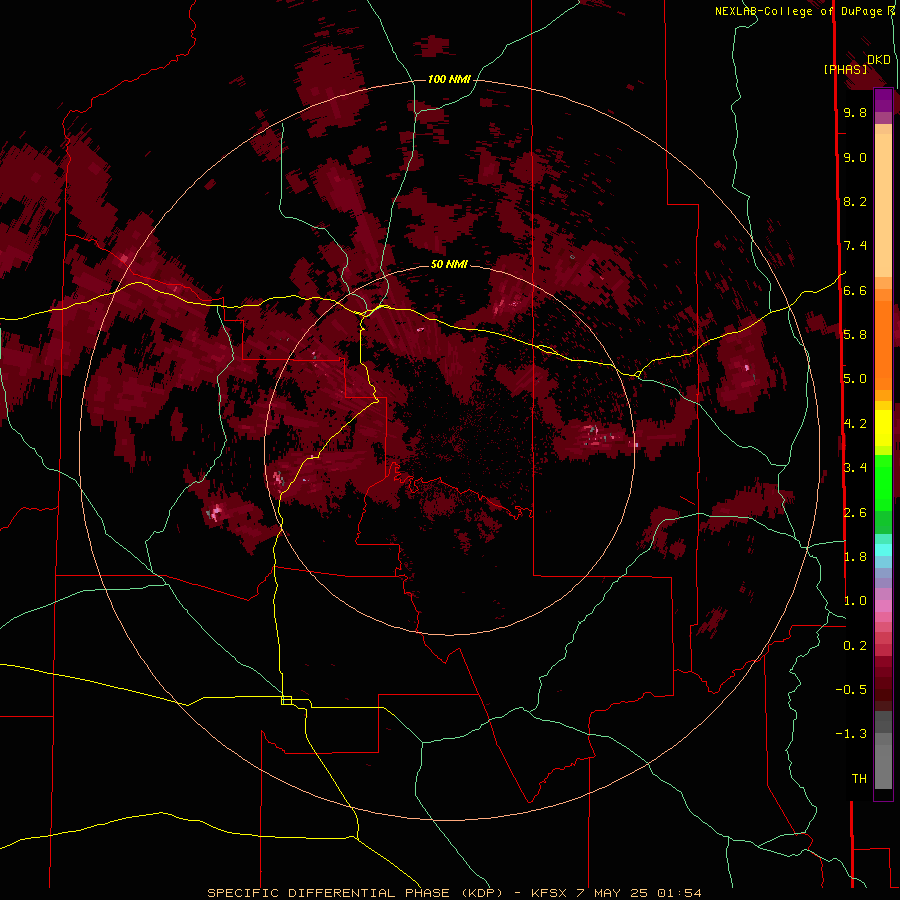The image size is (900, 900).
Task: Select the 5.0 scale value
Action: click(x=855, y=379)
